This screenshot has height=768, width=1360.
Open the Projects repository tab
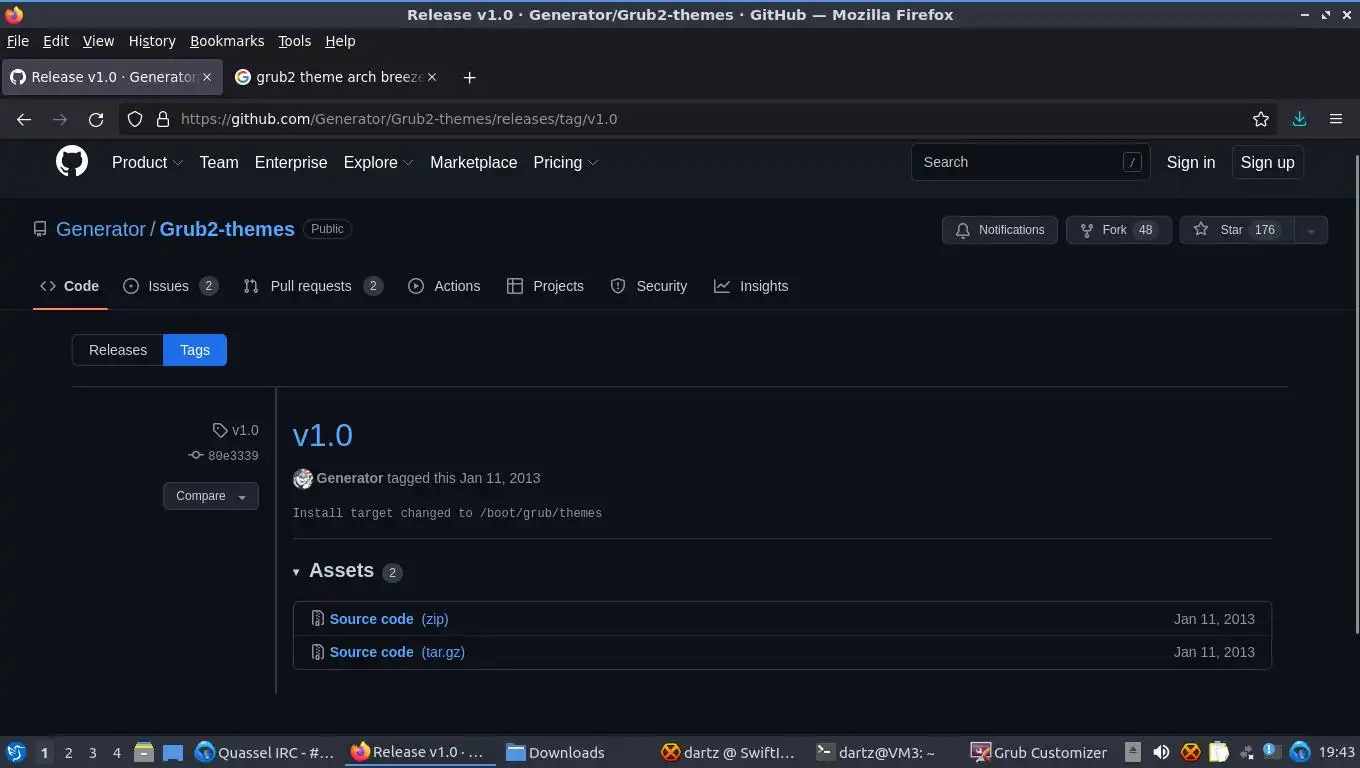(x=545, y=286)
